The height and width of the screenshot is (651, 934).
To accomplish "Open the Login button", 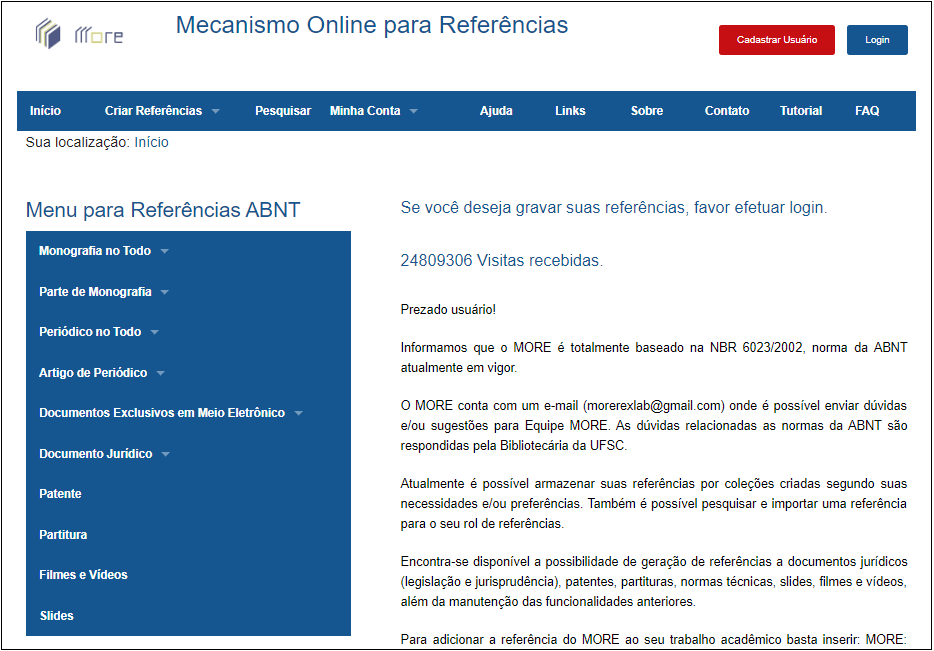I will 877,40.
